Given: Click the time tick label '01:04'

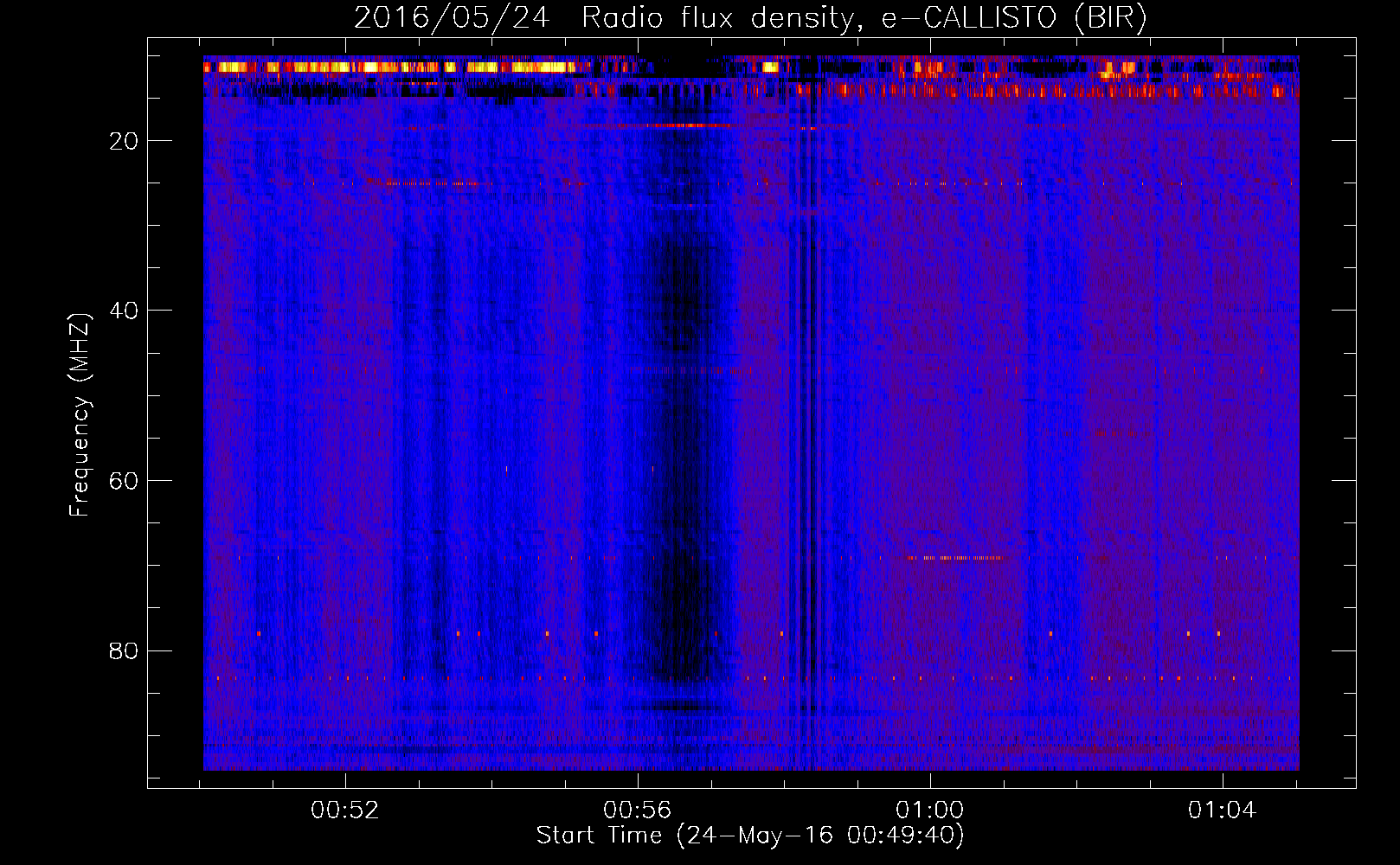Looking at the screenshot, I should 1222,810.
